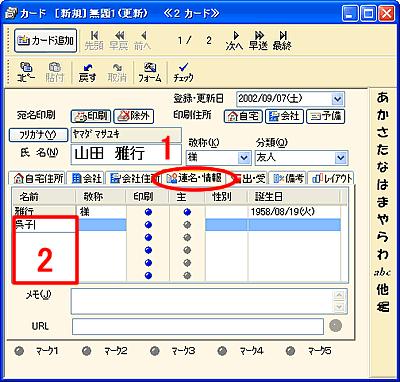Click the メモ text area

(202, 301)
